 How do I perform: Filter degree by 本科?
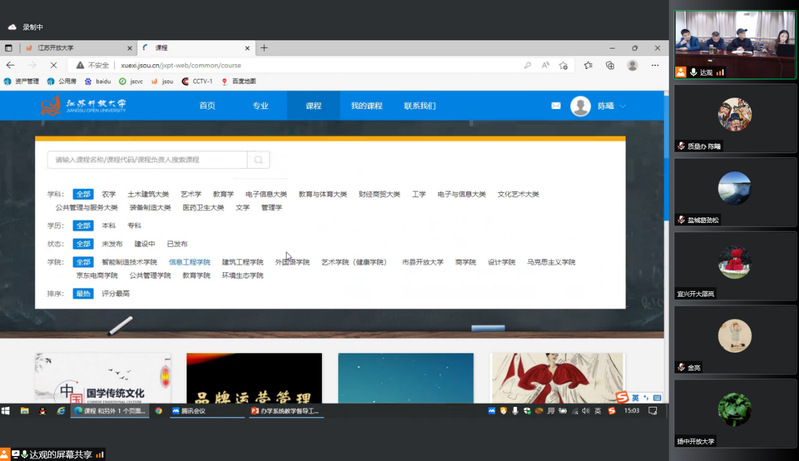(x=109, y=226)
